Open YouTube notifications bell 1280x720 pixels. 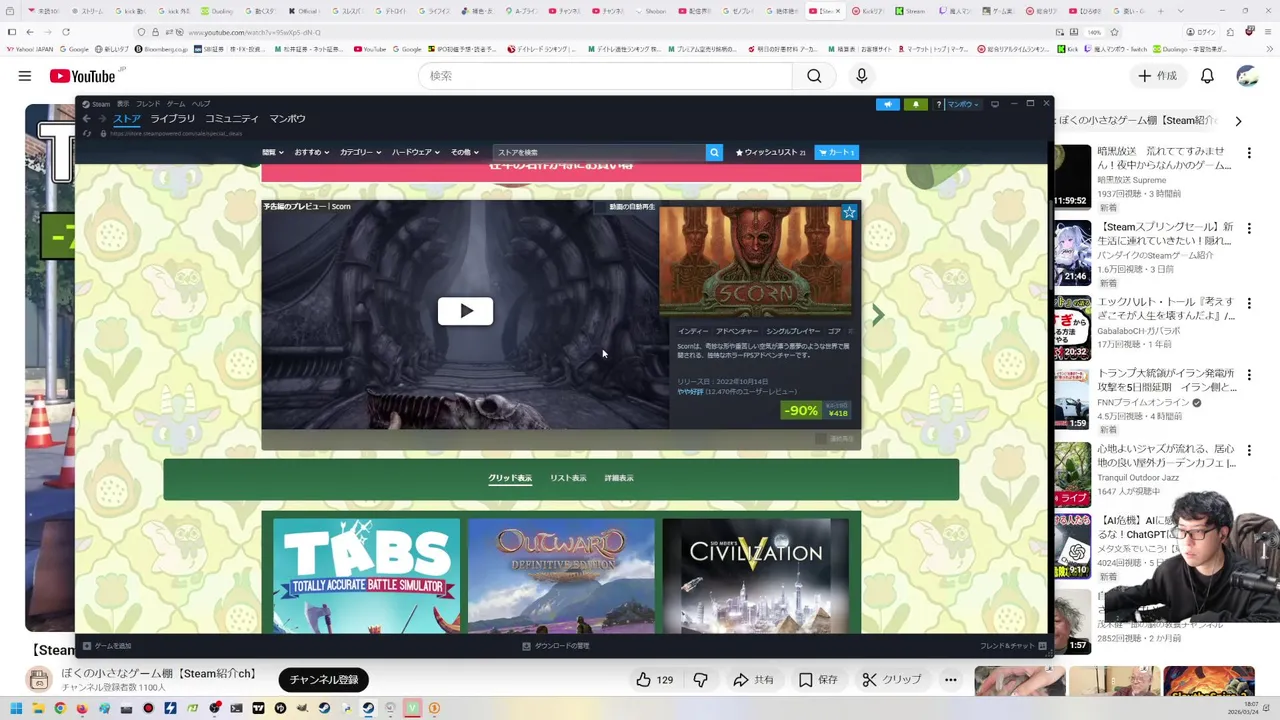[x=1207, y=76]
